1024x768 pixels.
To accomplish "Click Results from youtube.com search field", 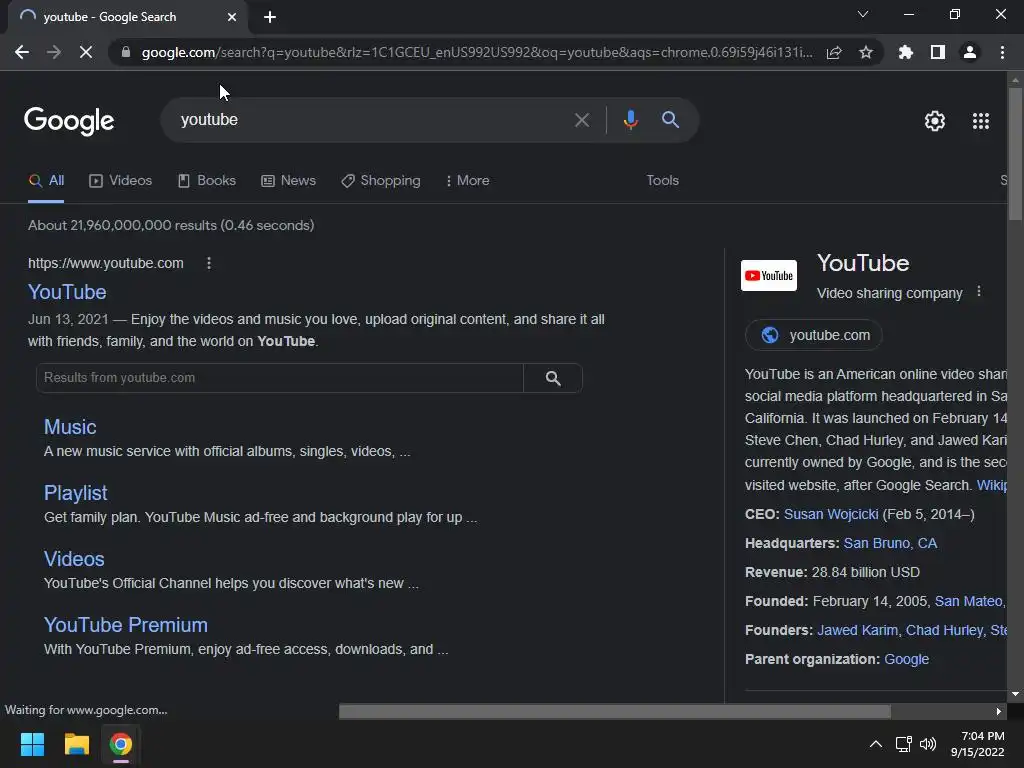I will pyautogui.click(x=280, y=378).
